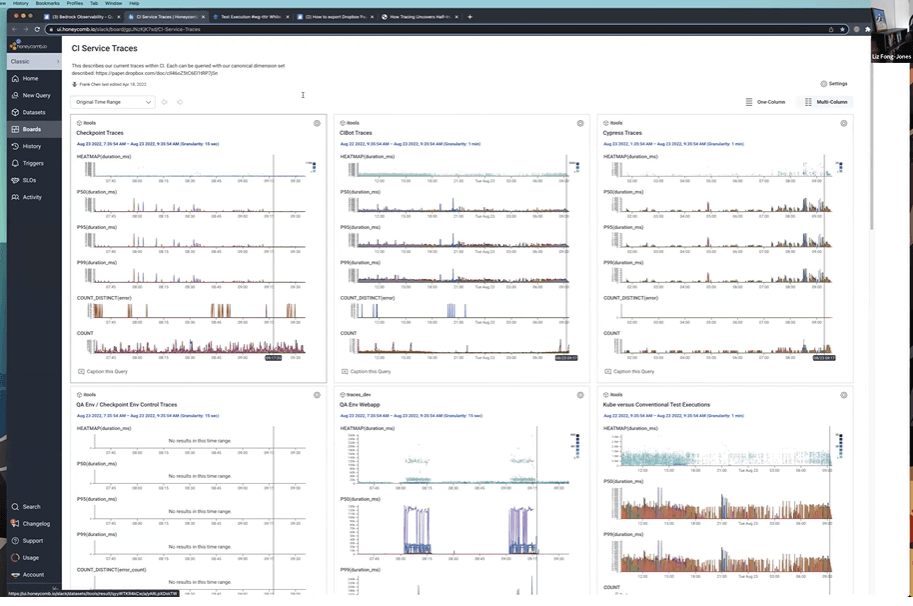913x606 pixels.
Task: Open board Settings
Action: click(833, 84)
